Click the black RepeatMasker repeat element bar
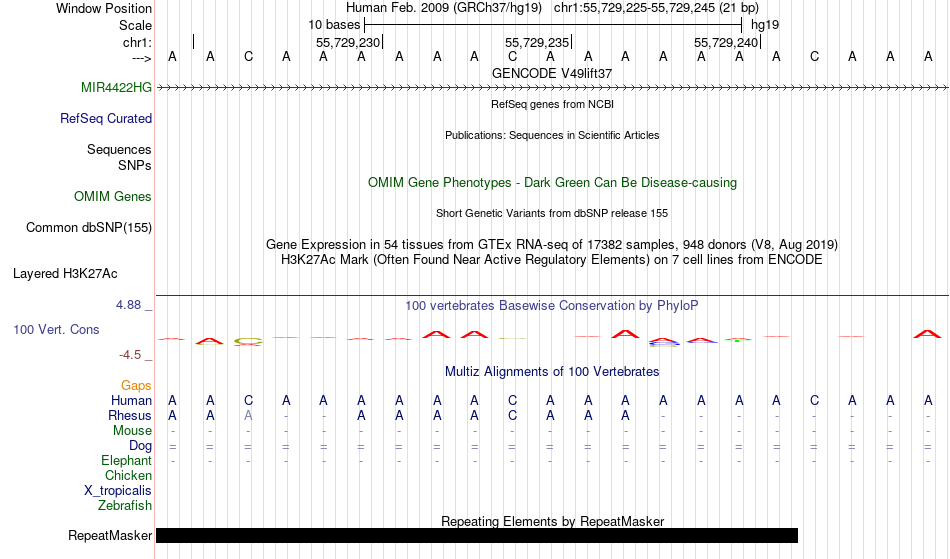The image size is (950, 559). click(477, 535)
